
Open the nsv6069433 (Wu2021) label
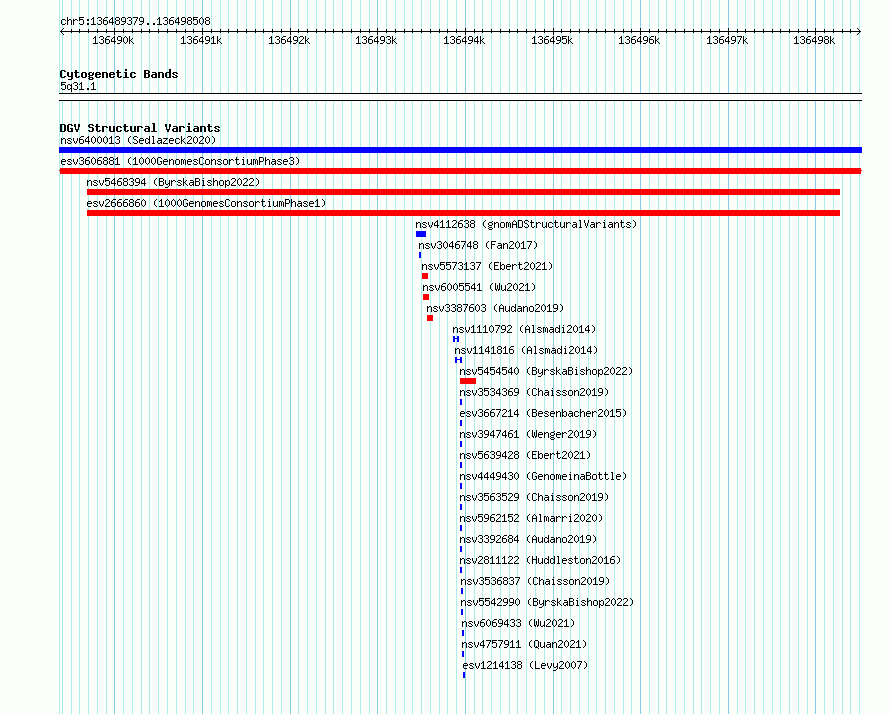pyautogui.click(x=518, y=623)
